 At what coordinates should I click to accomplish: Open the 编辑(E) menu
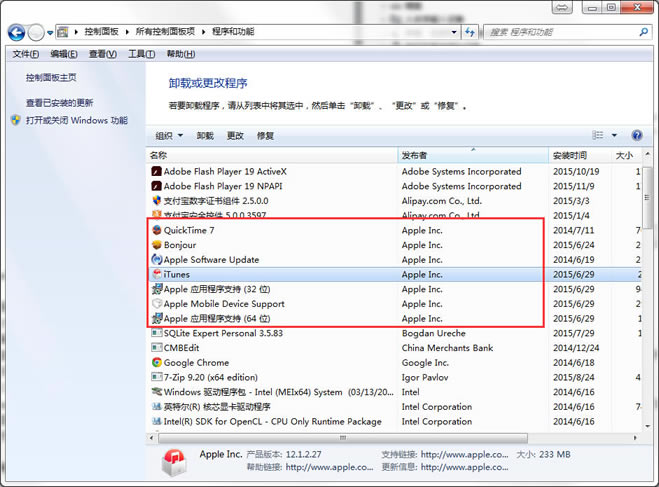pos(64,54)
